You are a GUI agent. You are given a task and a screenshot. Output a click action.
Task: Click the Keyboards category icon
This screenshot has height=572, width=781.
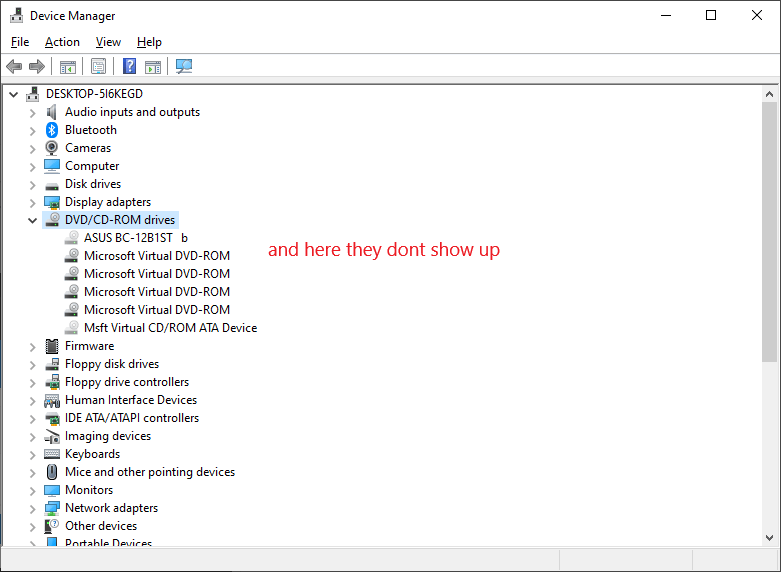52,454
